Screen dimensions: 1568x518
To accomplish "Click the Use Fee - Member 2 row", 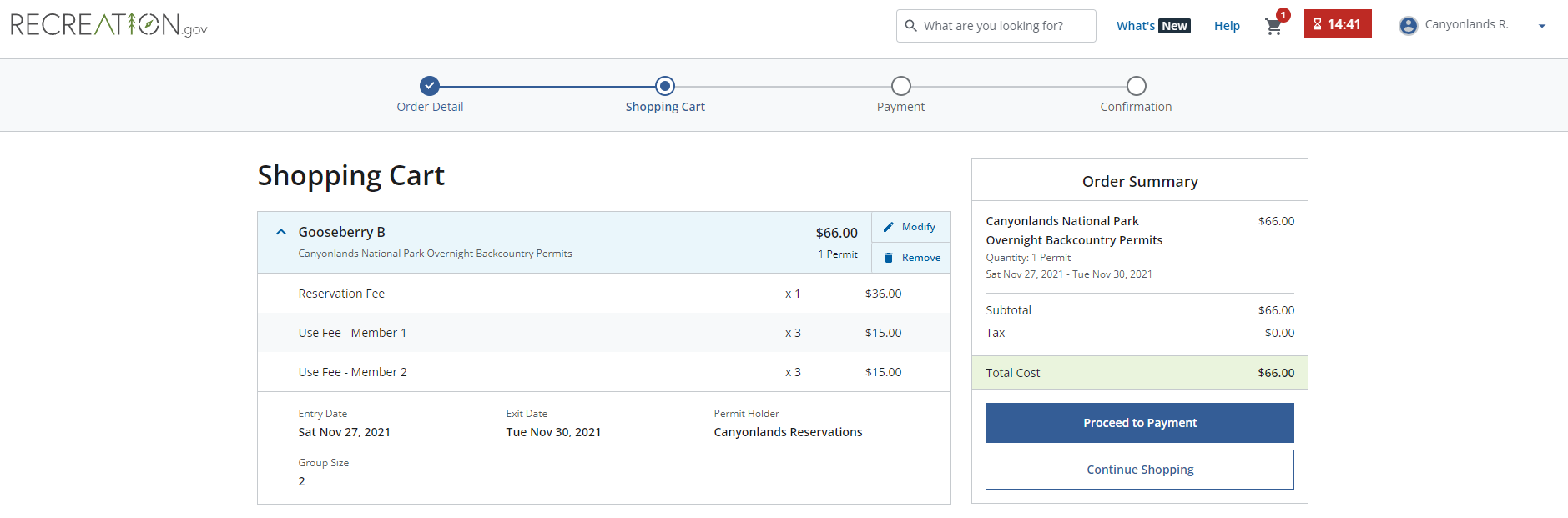I will pyautogui.click(x=604, y=372).
